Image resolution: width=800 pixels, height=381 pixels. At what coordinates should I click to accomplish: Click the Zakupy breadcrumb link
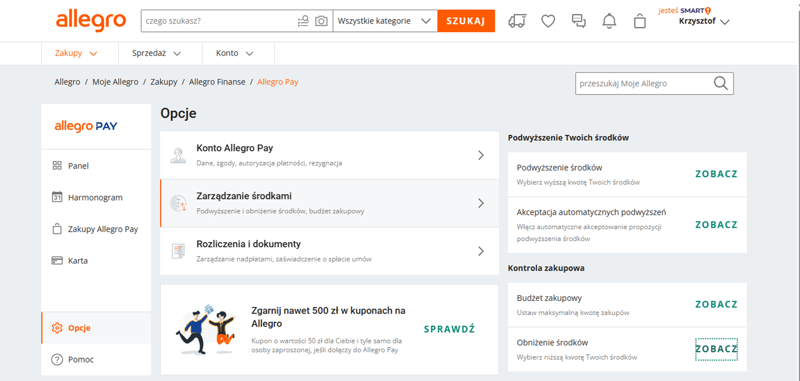[x=164, y=82]
